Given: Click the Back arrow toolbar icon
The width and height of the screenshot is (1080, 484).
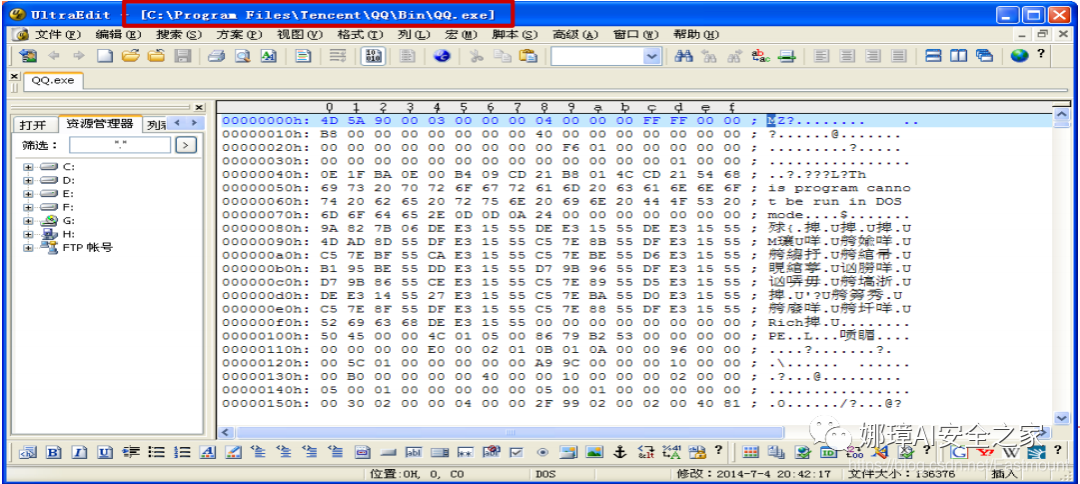Looking at the screenshot, I should point(54,56).
